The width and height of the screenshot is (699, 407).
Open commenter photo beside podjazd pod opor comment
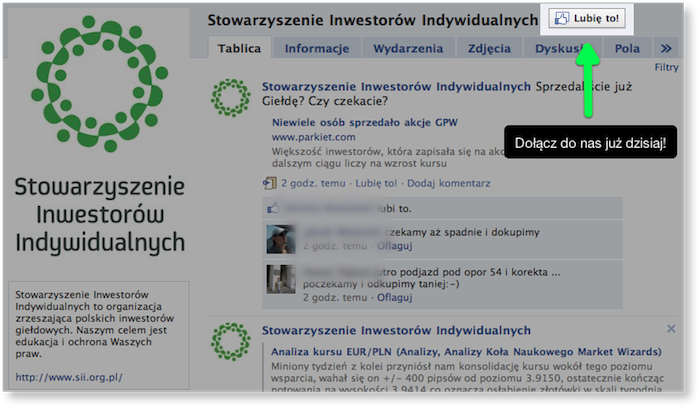(281, 279)
